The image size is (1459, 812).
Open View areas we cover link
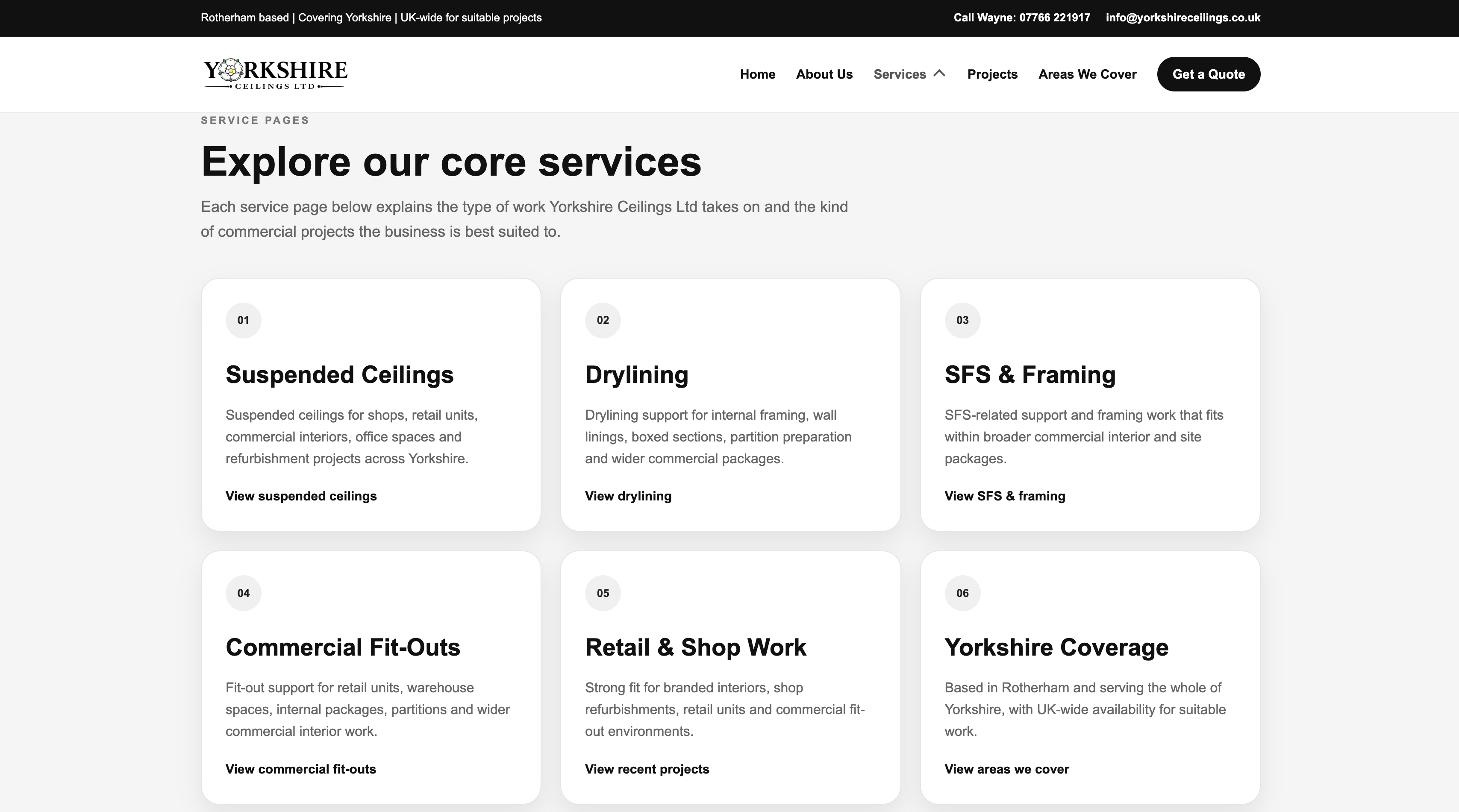(1006, 769)
